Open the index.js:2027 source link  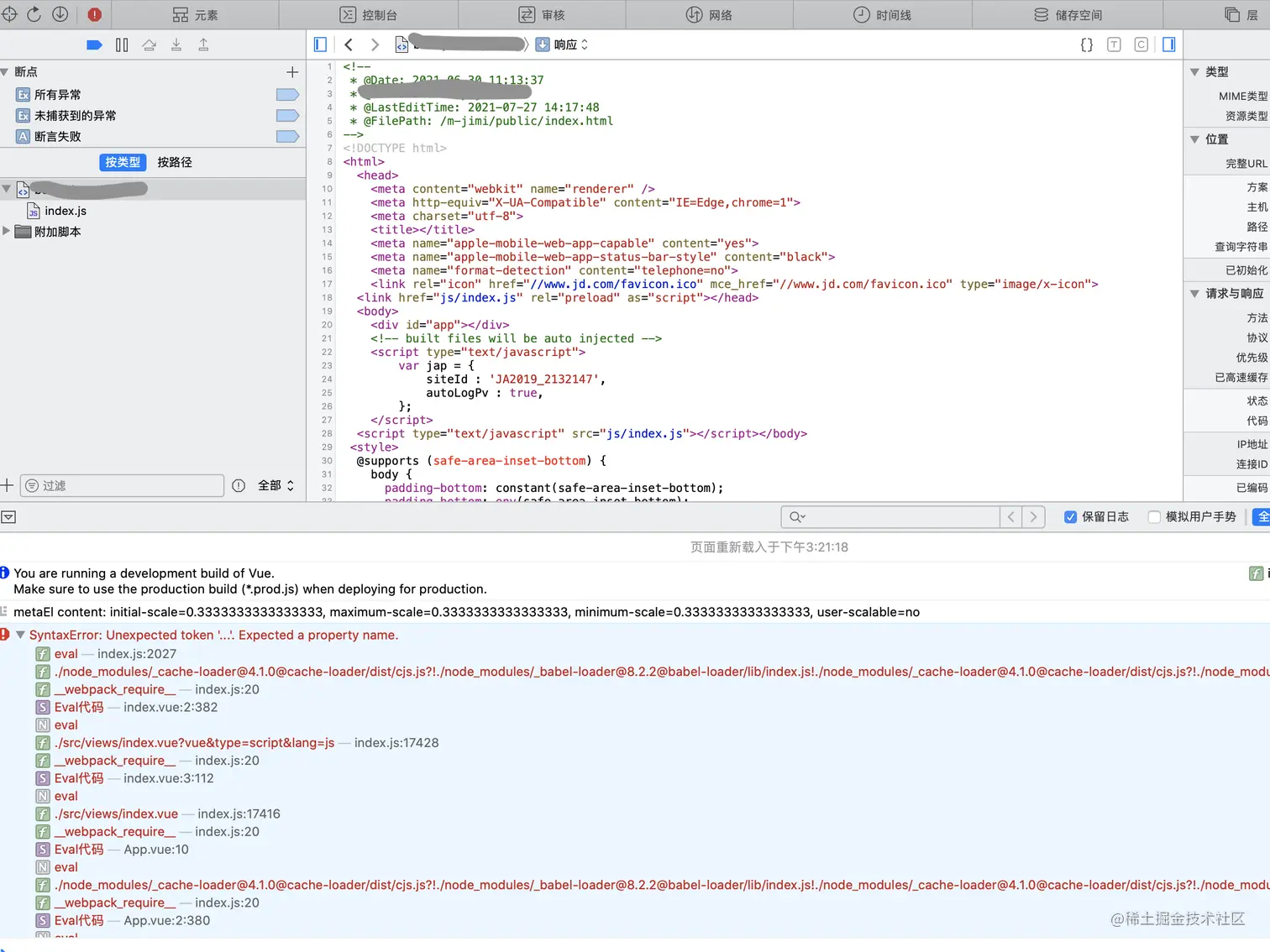(x=137, y=654)
